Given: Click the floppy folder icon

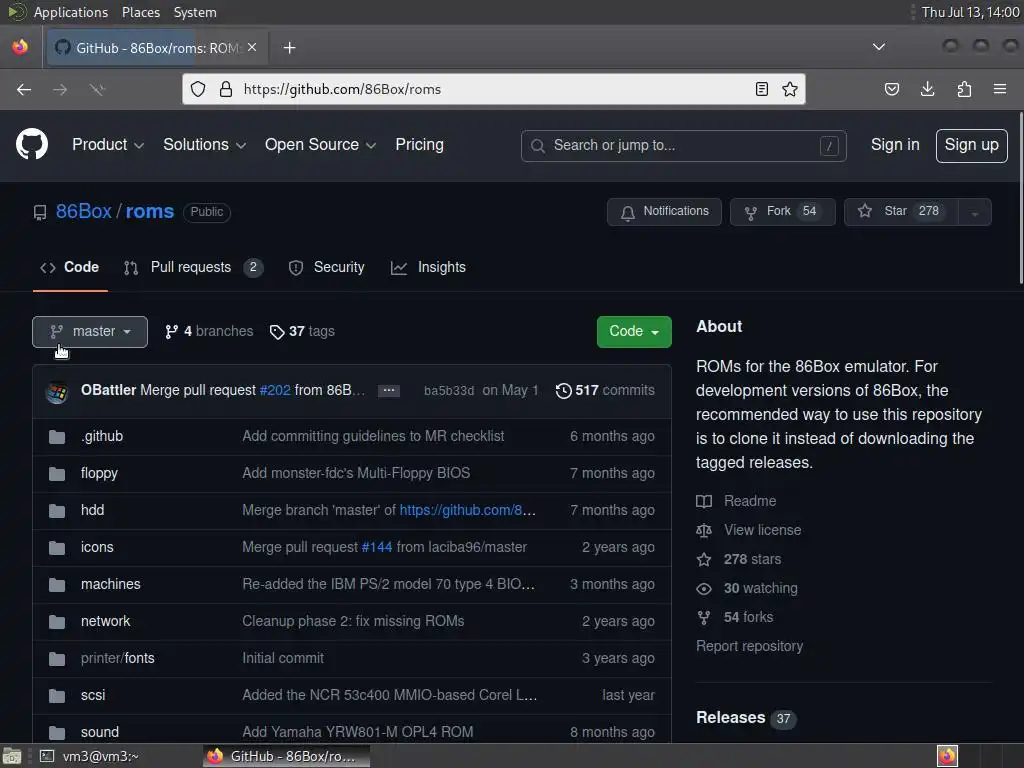Looking at the screenshot, I should [x=57, y=473].
